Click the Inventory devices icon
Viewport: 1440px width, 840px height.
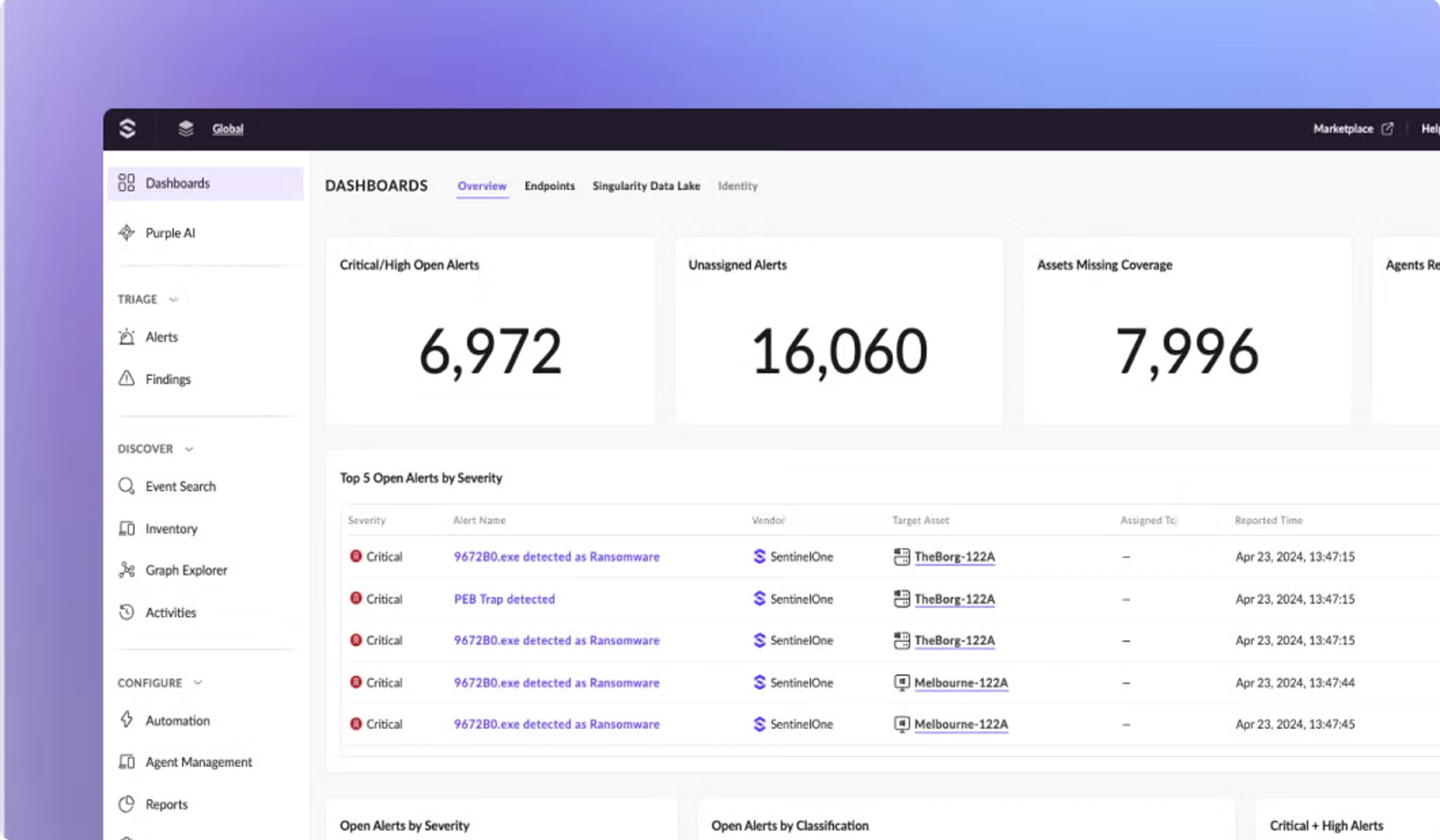click(127, 528)
